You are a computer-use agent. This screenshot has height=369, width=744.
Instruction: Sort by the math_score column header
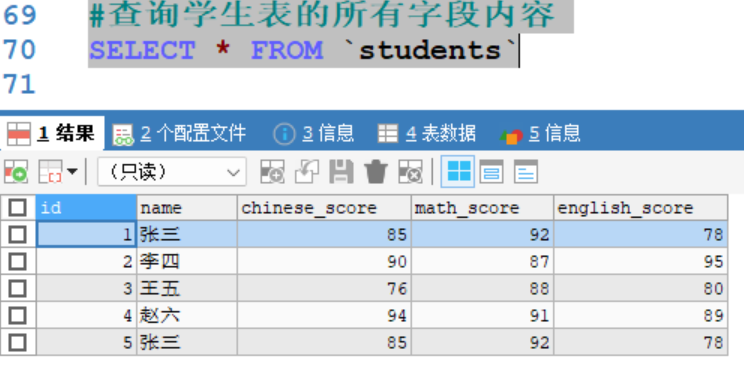pyautogui.click(x=482, y=208)
